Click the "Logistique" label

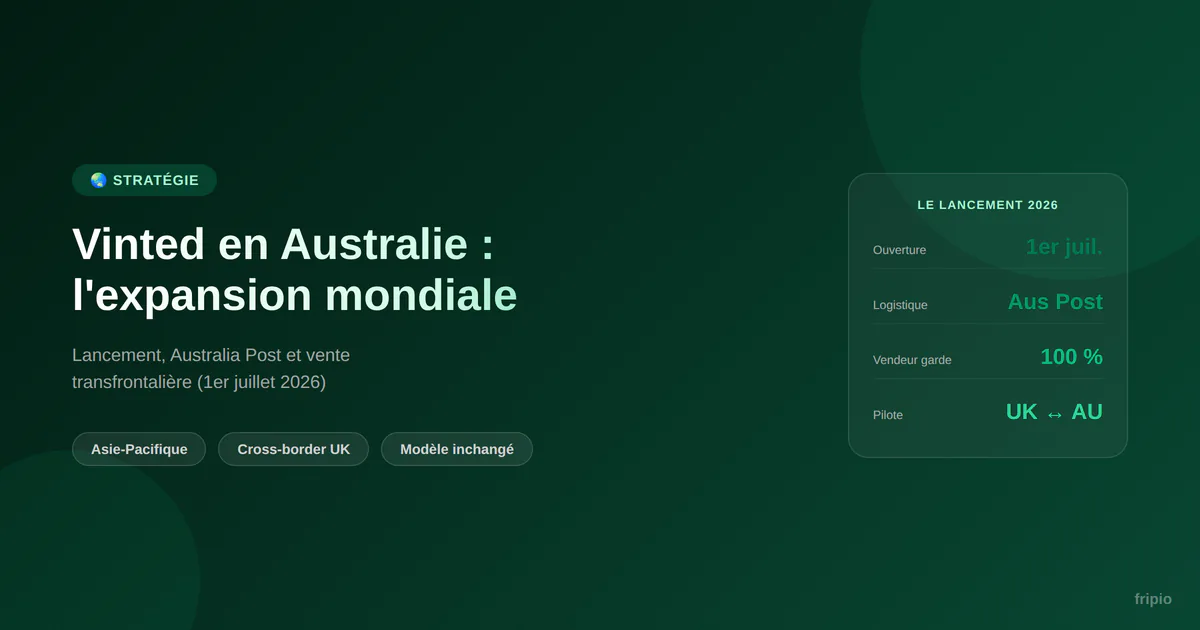[900, 305]
